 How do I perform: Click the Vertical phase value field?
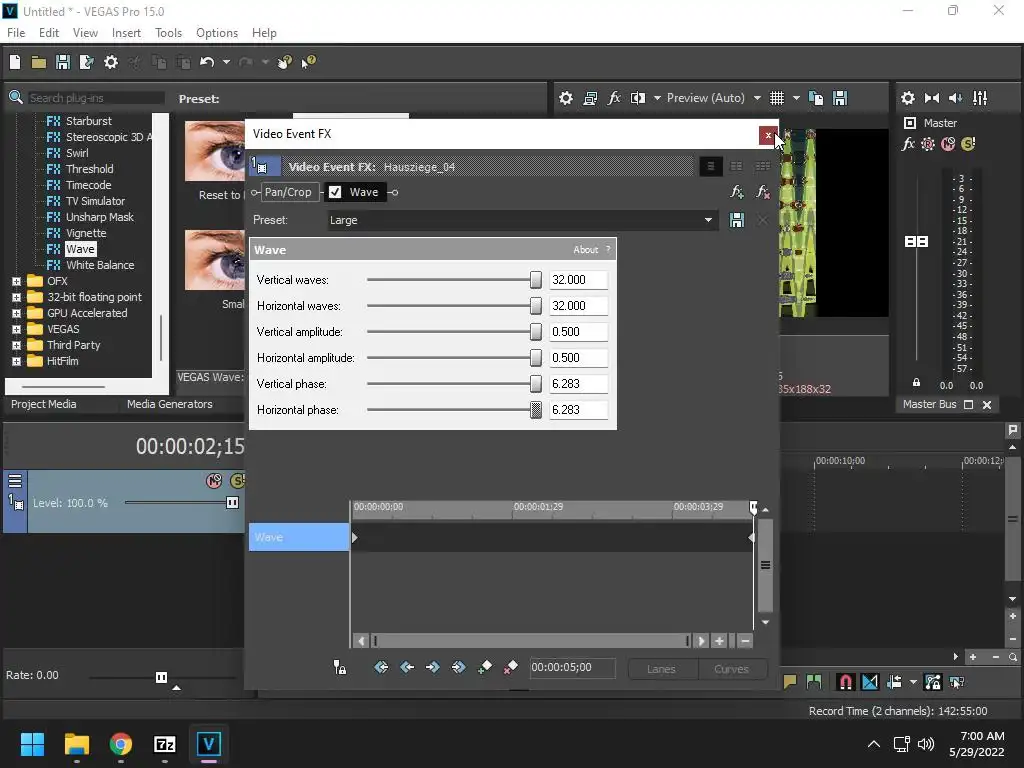click(579, 384)
